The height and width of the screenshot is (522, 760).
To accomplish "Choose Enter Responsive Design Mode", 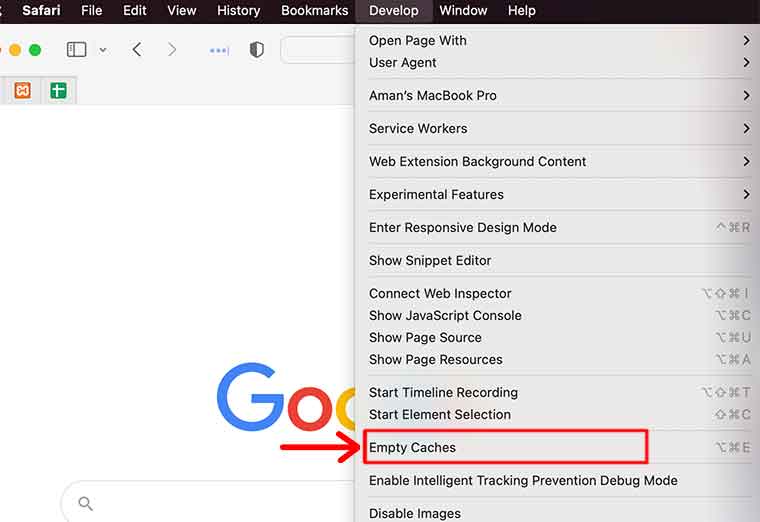I will click(559, 228).
